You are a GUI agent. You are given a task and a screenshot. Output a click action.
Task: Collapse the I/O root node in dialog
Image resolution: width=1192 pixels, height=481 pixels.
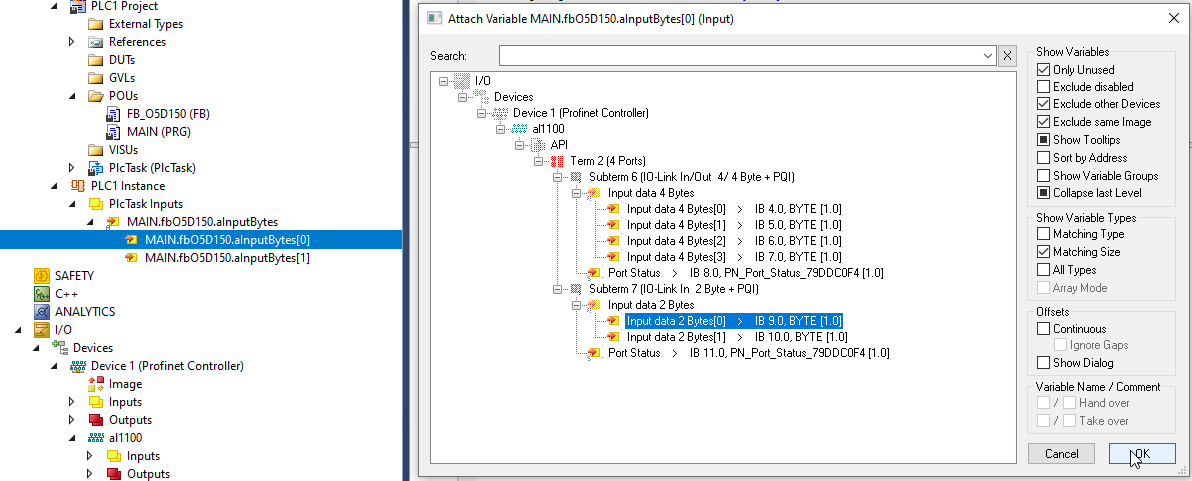443,81
